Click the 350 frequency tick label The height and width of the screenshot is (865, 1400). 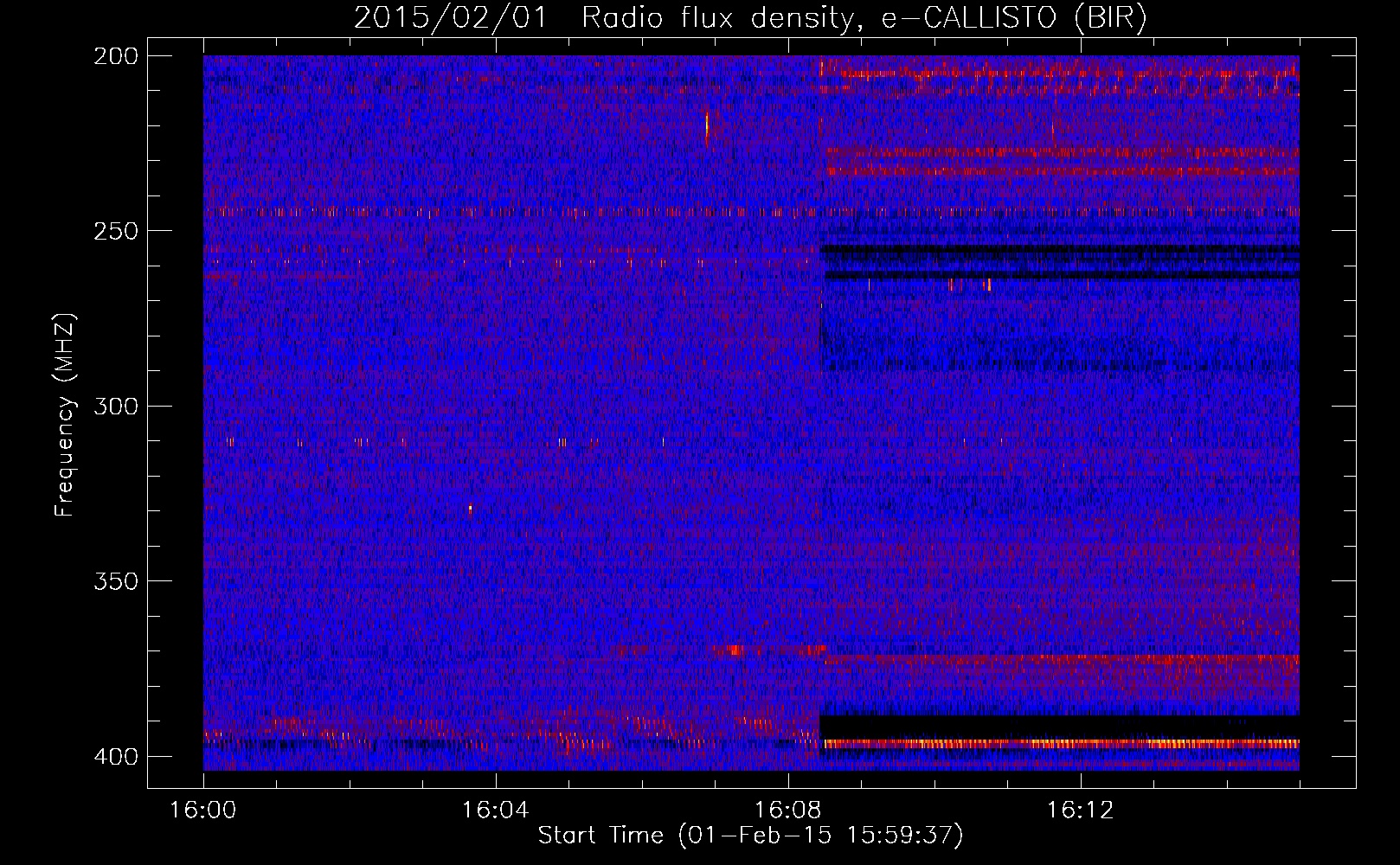[x=115, y=580]
